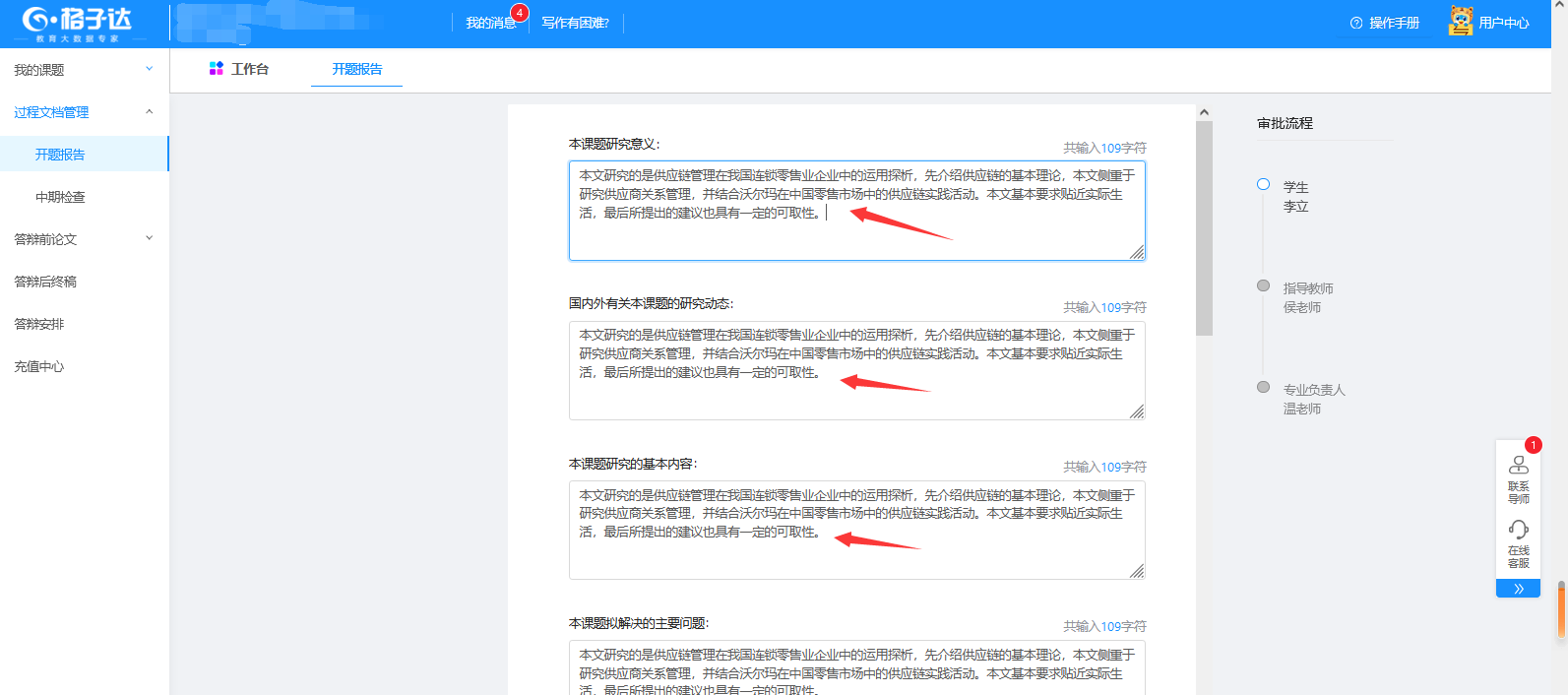Viewport: 1568px width, 695px height.
Task: Open the 我的消息 notification badge
Action: coord(519,13)
